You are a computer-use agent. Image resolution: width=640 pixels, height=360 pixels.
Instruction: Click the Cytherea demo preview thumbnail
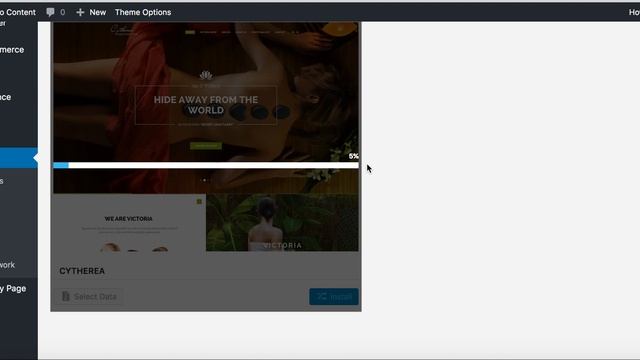tap(206, 137)
